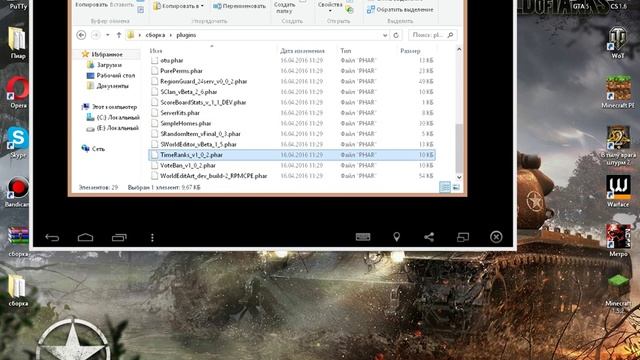Click the emulator share icon
640x360 pixels.
tap(429, 237)
